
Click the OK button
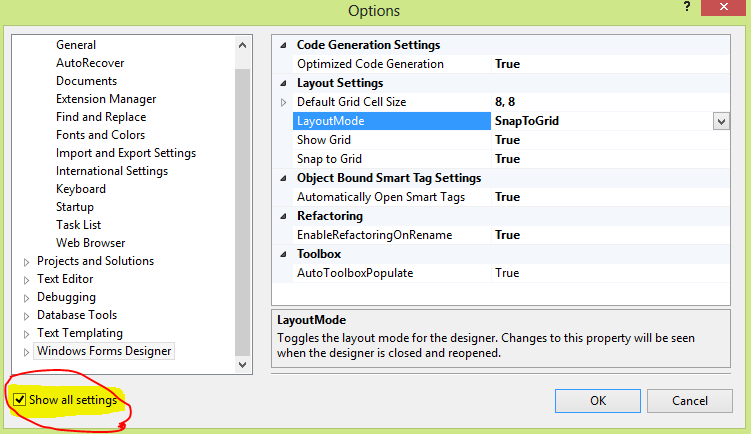click(598, 400)
